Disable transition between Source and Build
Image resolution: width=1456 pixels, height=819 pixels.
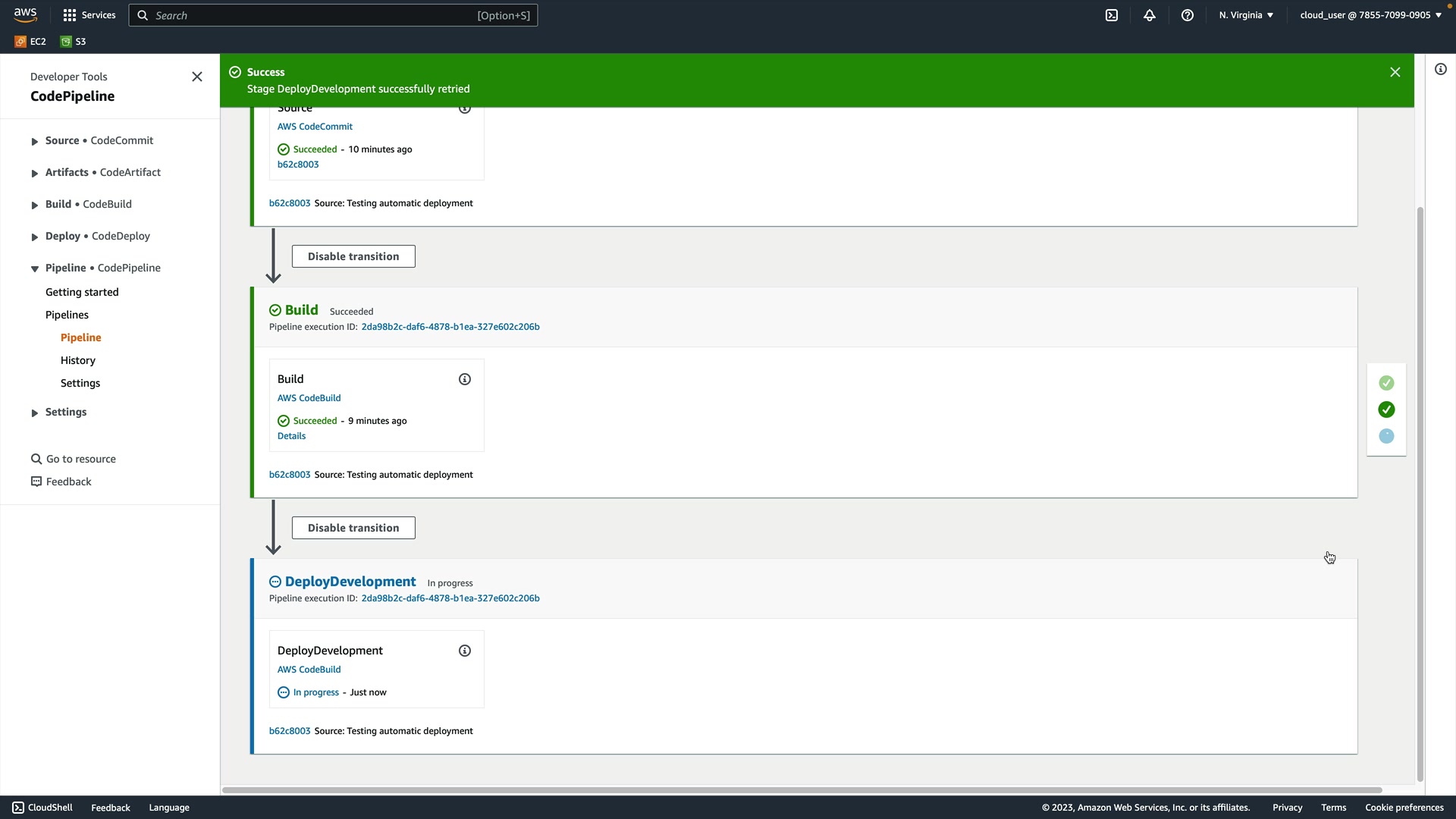(353, 256)
